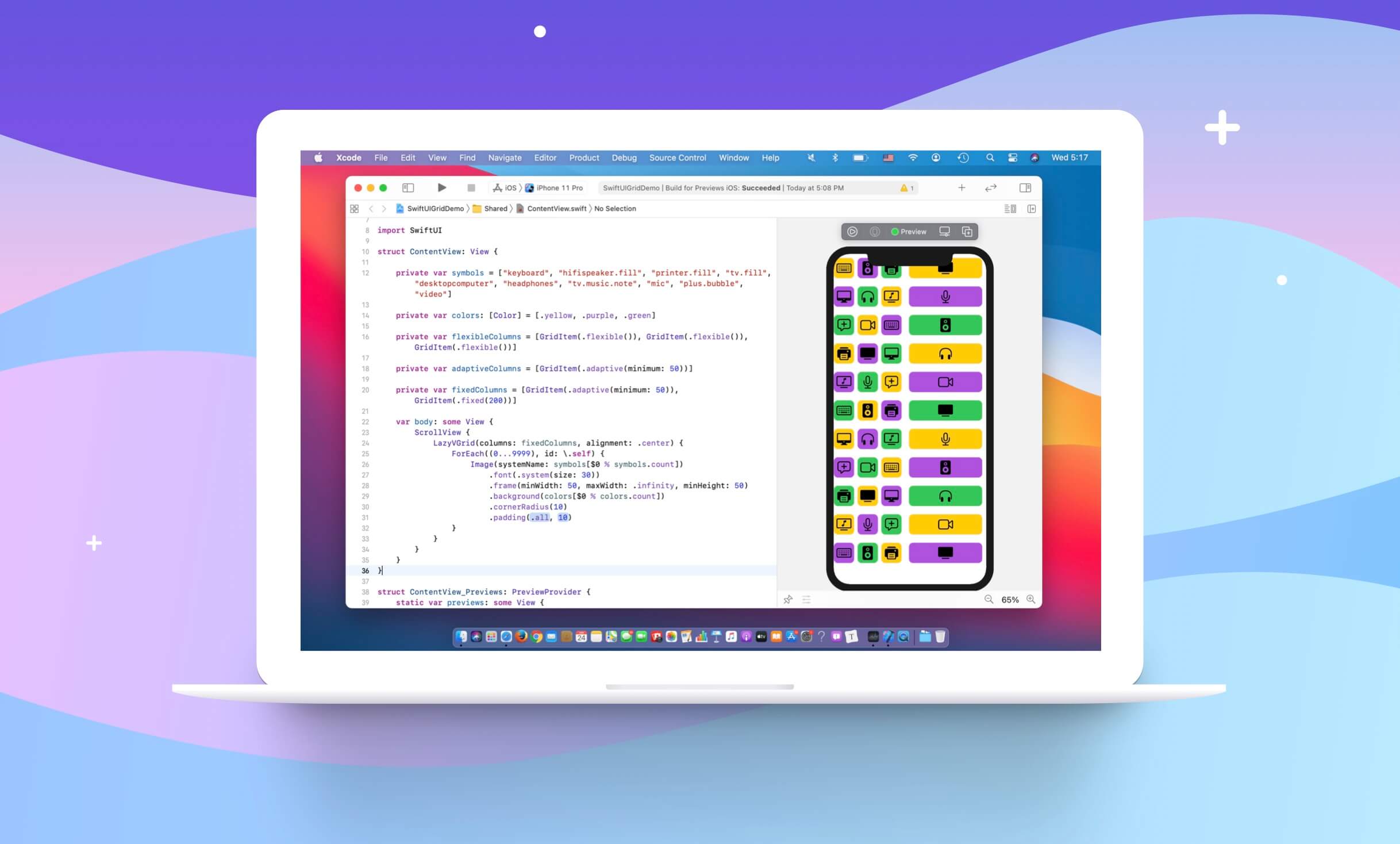Start Live Preview in the canvas toolbar
Image resolution: width=1400 pixels, height=844 pixels.
pyautogui.click(x=852, y=232)
